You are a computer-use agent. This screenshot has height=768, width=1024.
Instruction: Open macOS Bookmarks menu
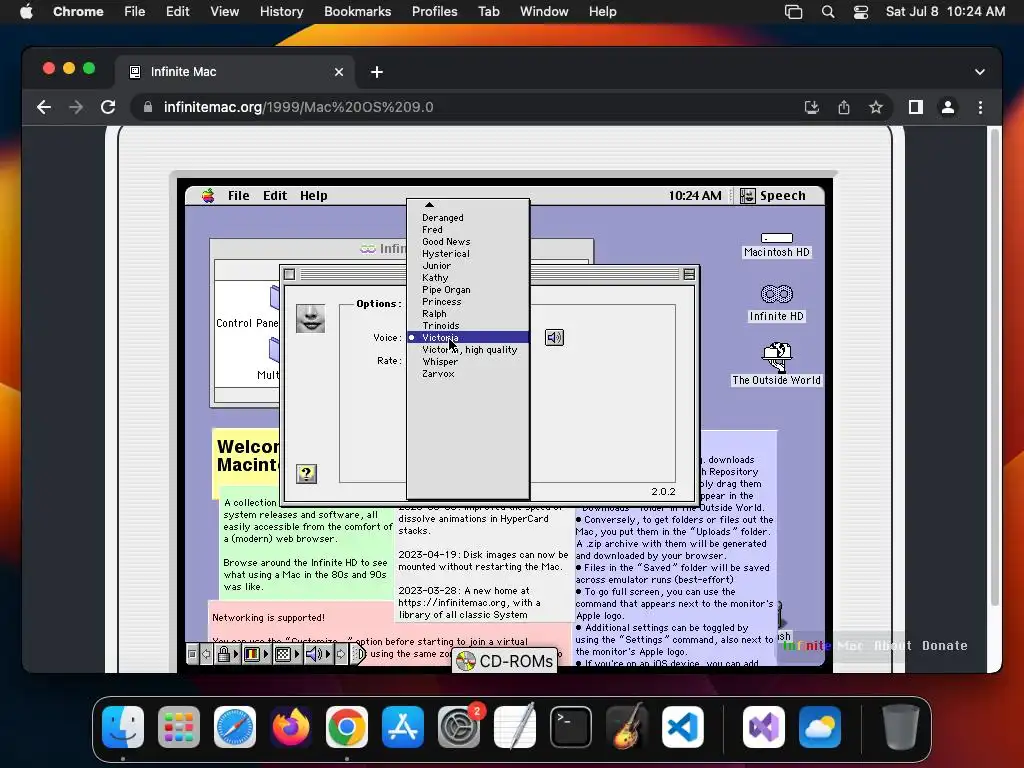(x=357, y=11)
